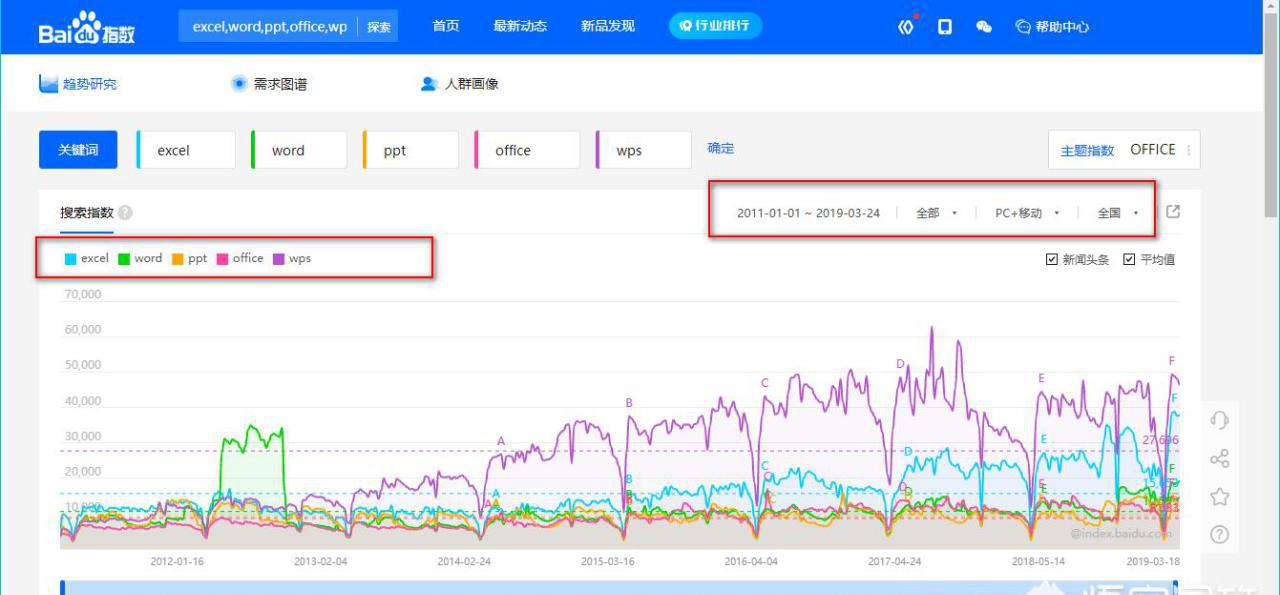Image resolution: width=1280 pixels, height=595 pixels.
Task: Expand the 全国 region dropdown
Action: pos(1118,213)
